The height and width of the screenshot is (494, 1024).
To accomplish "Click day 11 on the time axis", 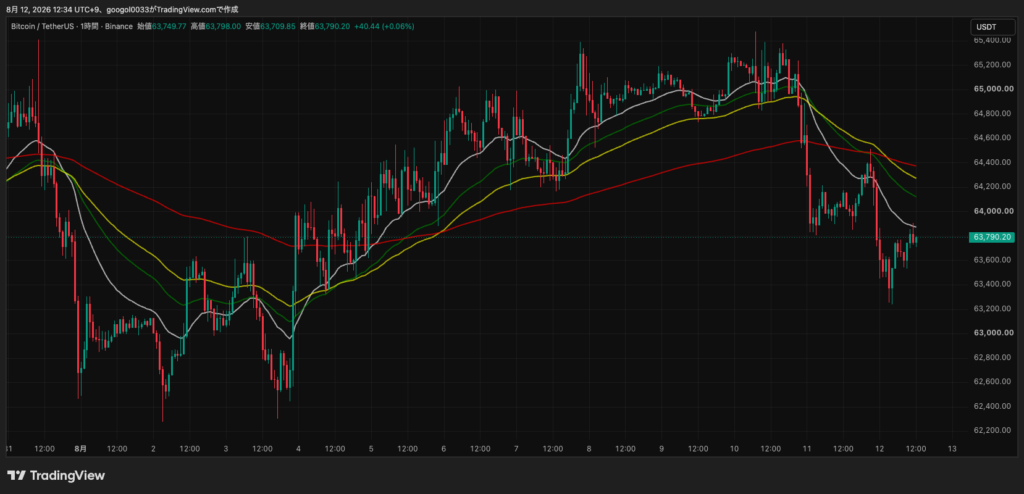I will click(x=807, y=449).
